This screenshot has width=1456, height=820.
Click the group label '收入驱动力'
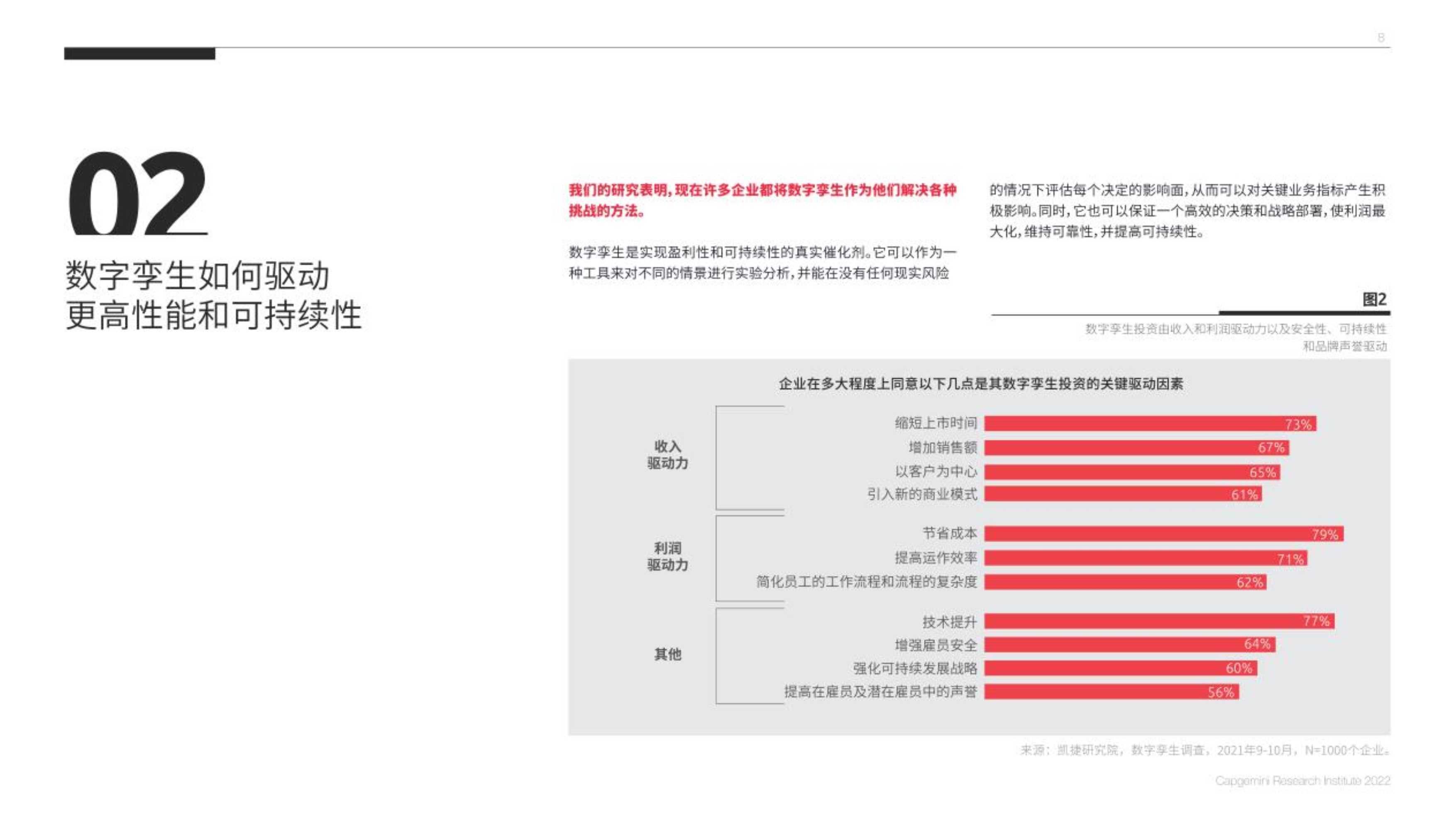667,455
